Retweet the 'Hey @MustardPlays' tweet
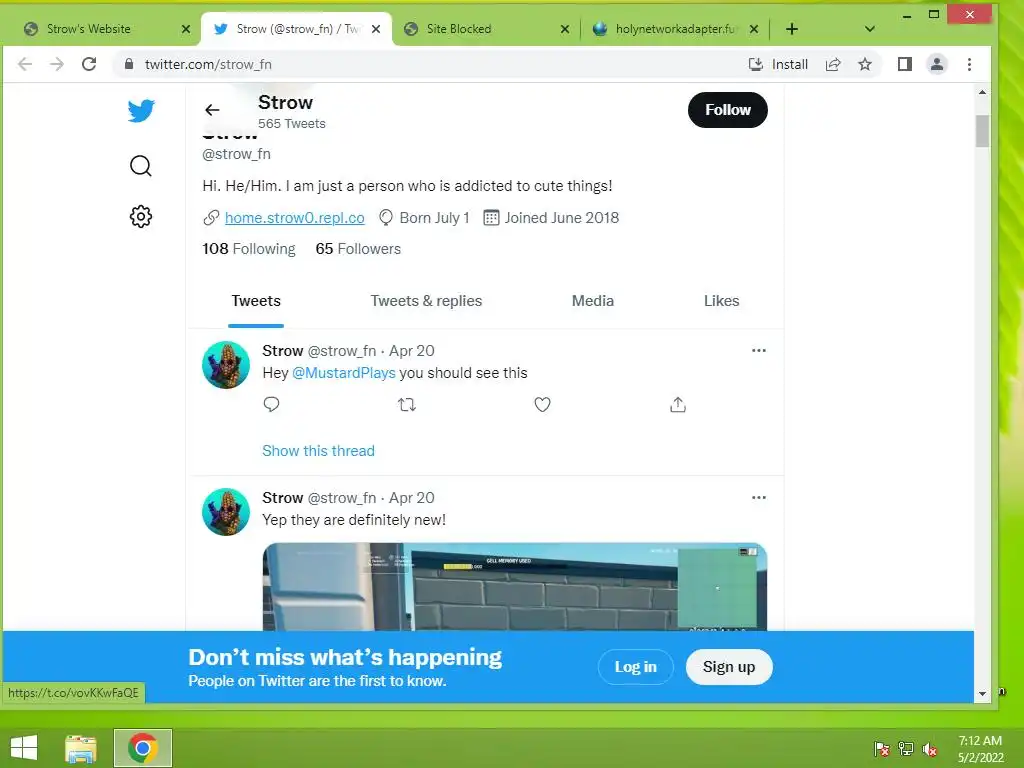The height and width of the screenshot is (768, 1024). 407,405
